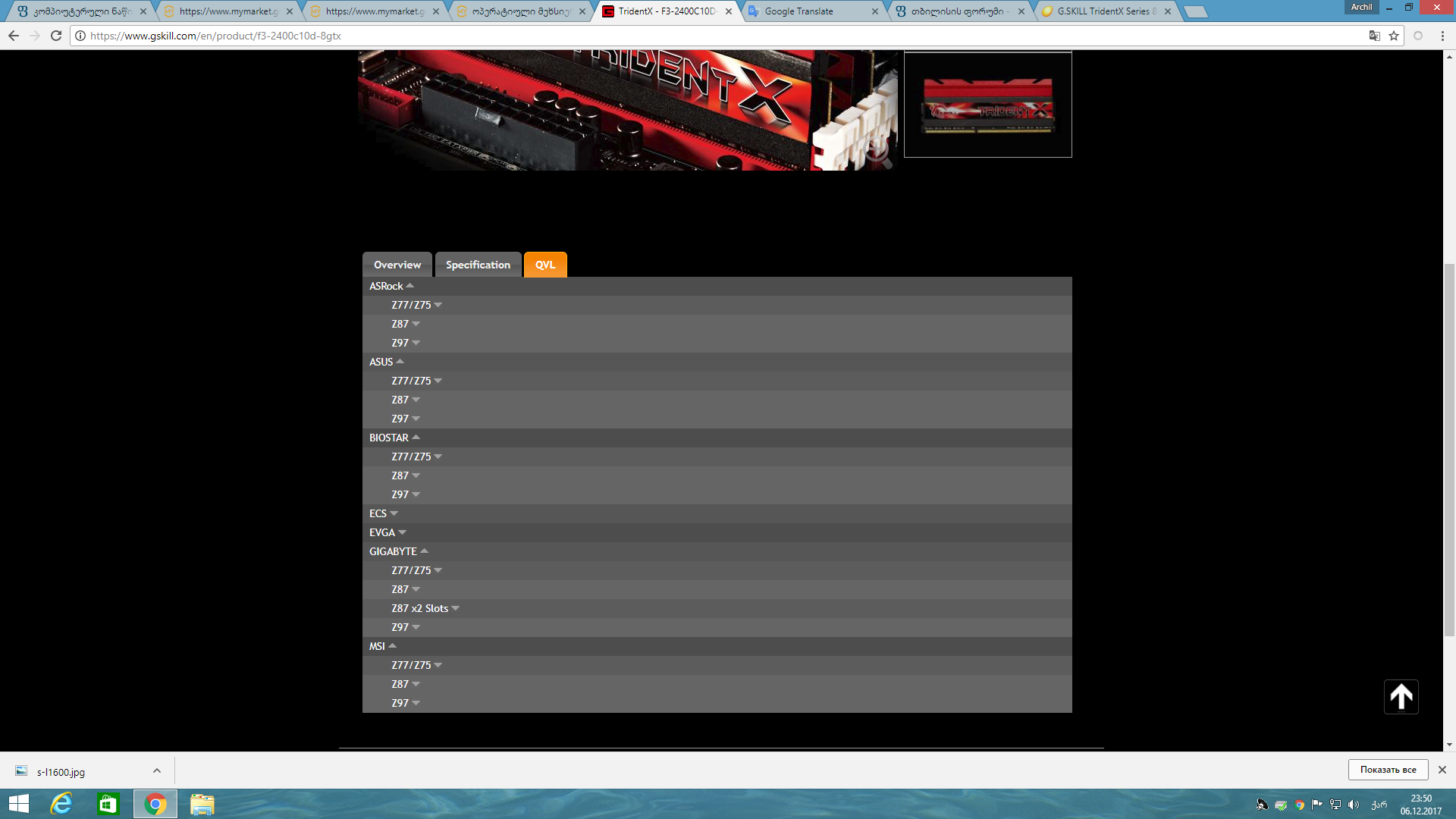Click the browser reload page icon

click(56, 36)
